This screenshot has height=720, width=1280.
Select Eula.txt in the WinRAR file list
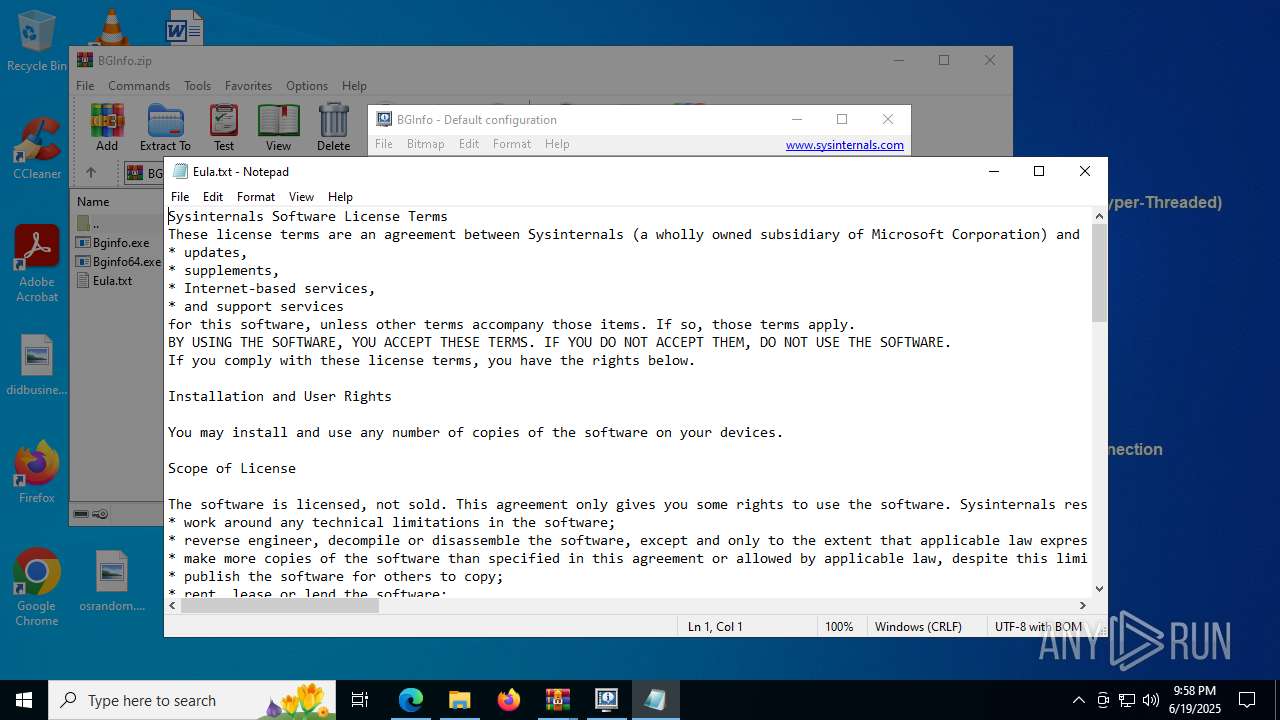(x=104, y=280)
